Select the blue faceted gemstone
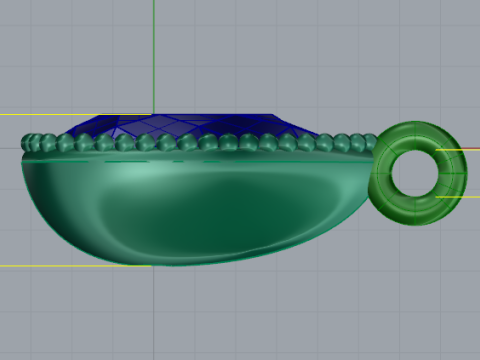The width and height of the screenshot is (480, 360). (x=193, y=125)
